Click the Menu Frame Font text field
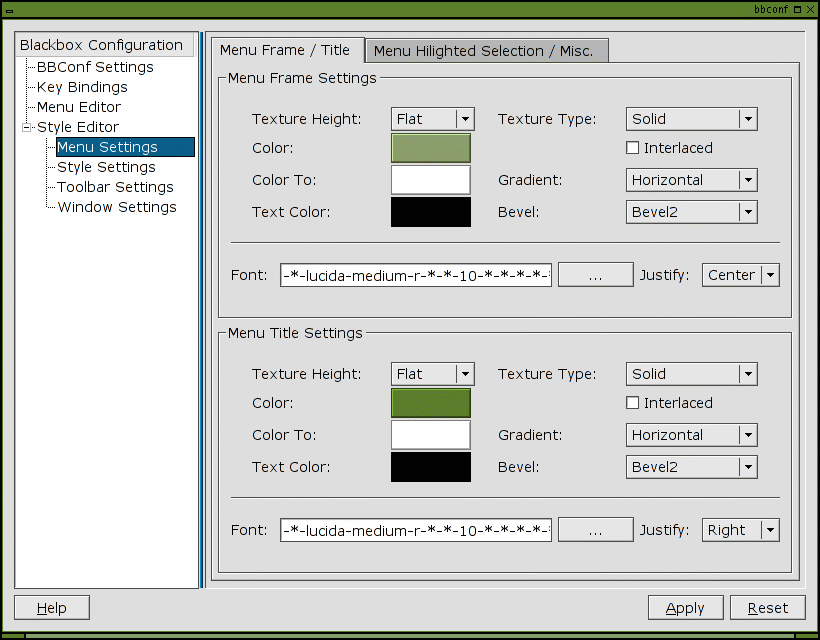820x640 pixels. coord(416,275)
